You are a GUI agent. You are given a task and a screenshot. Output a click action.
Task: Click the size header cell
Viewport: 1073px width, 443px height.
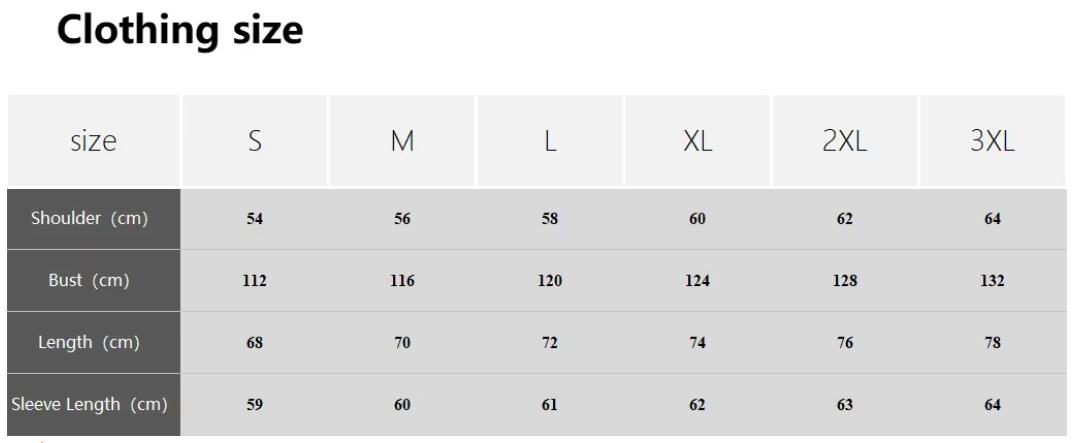94,140
